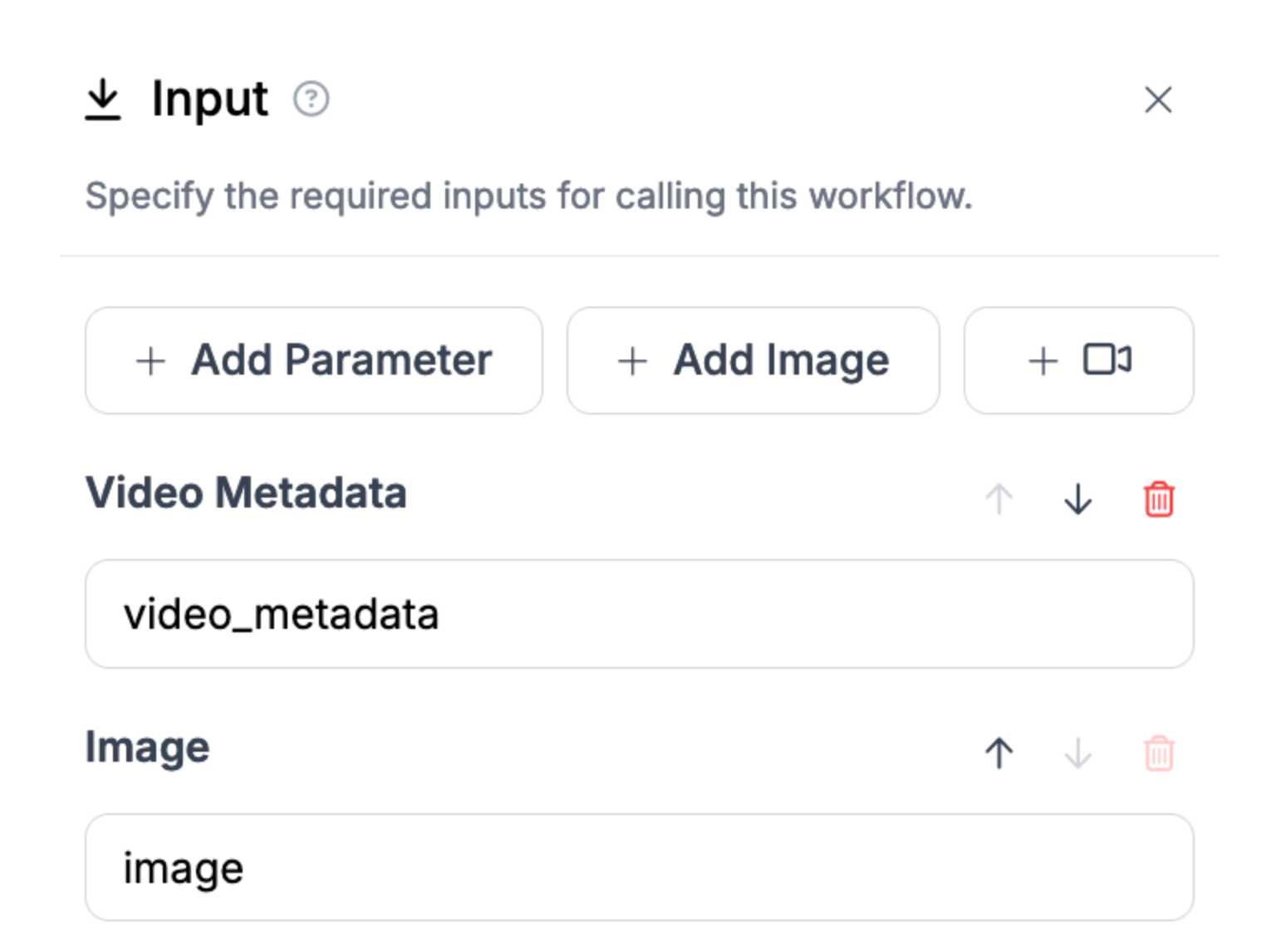Click the download arrow icon beside Input
Screen dimensions: 1276x952
point(103,100)
